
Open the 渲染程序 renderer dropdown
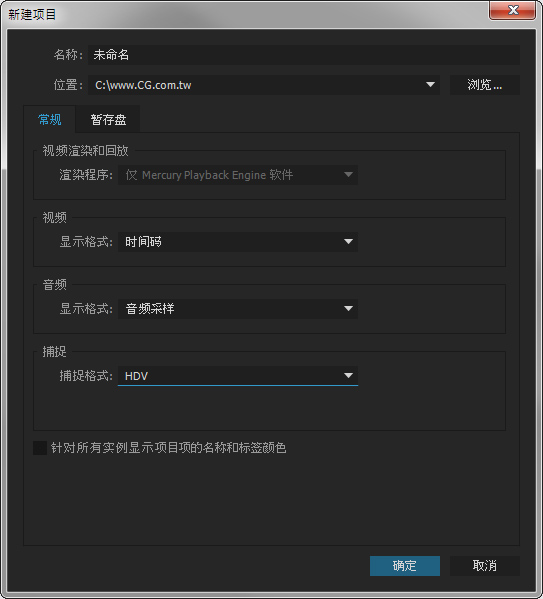point(238,175)
